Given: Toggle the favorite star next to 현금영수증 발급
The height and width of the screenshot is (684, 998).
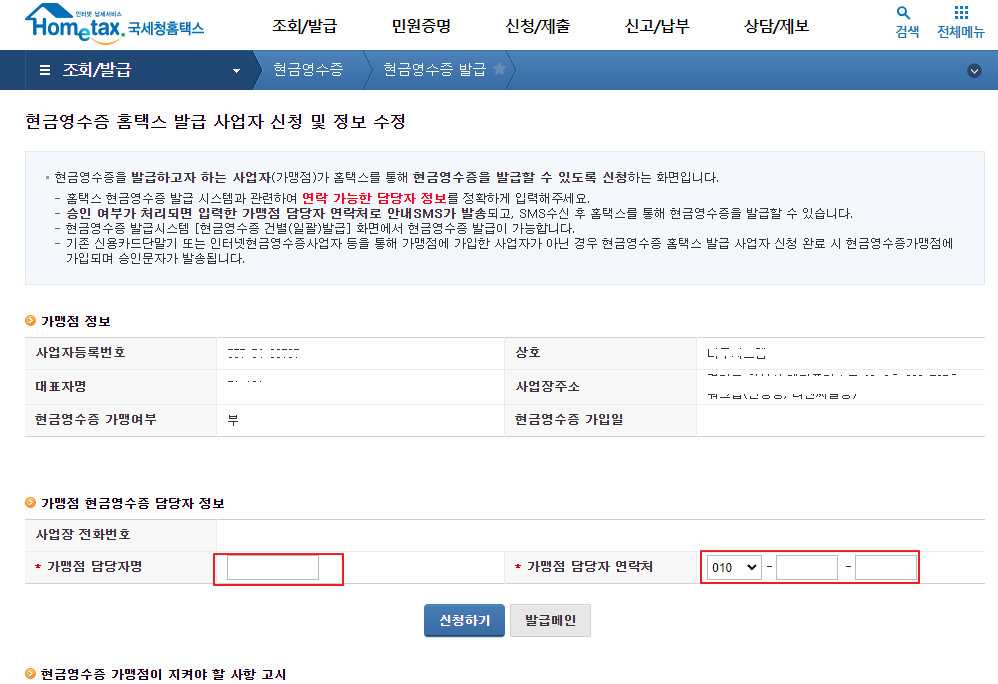Looking at the screenshot, I should coord(500,70).
